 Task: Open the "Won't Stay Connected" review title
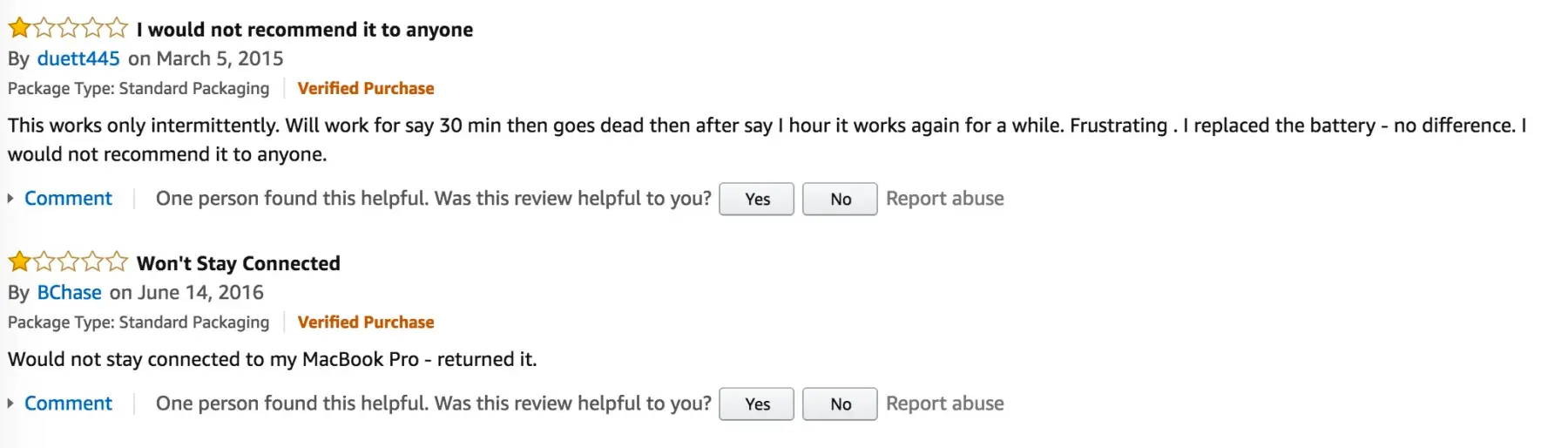pyautogui.click(x=239, y=263)
